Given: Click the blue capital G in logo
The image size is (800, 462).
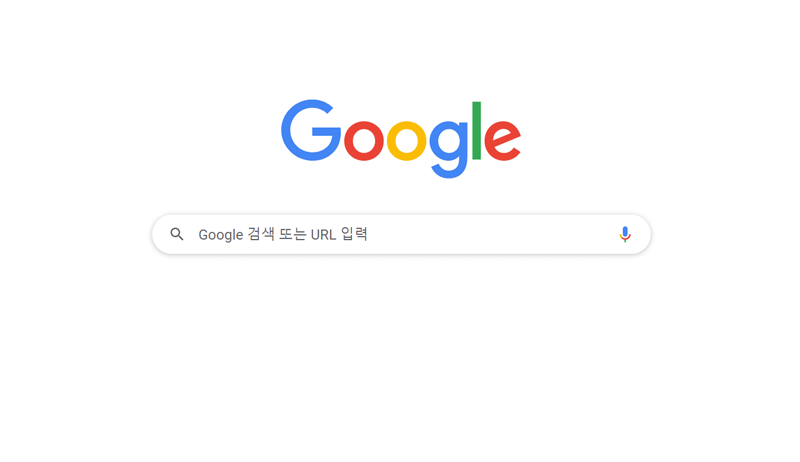Looking at the screenshot, I should 311,130.
